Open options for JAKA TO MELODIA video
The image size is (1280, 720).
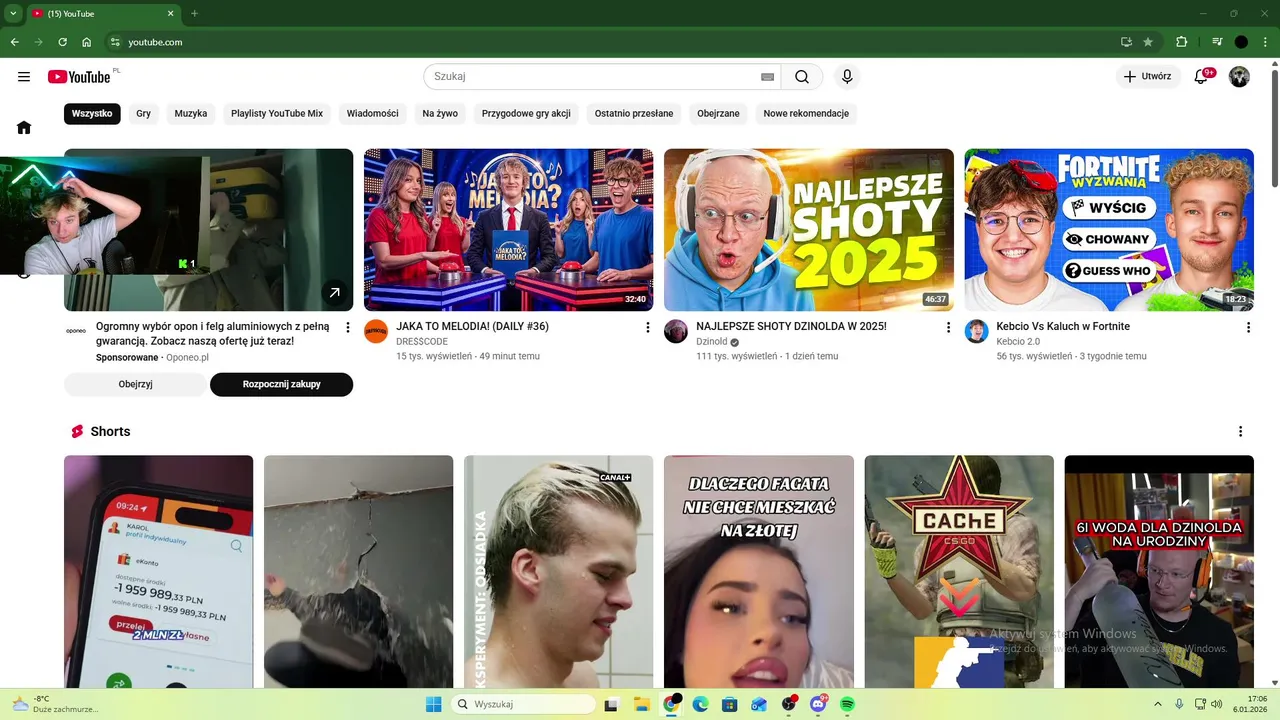(x=648, y=327)
